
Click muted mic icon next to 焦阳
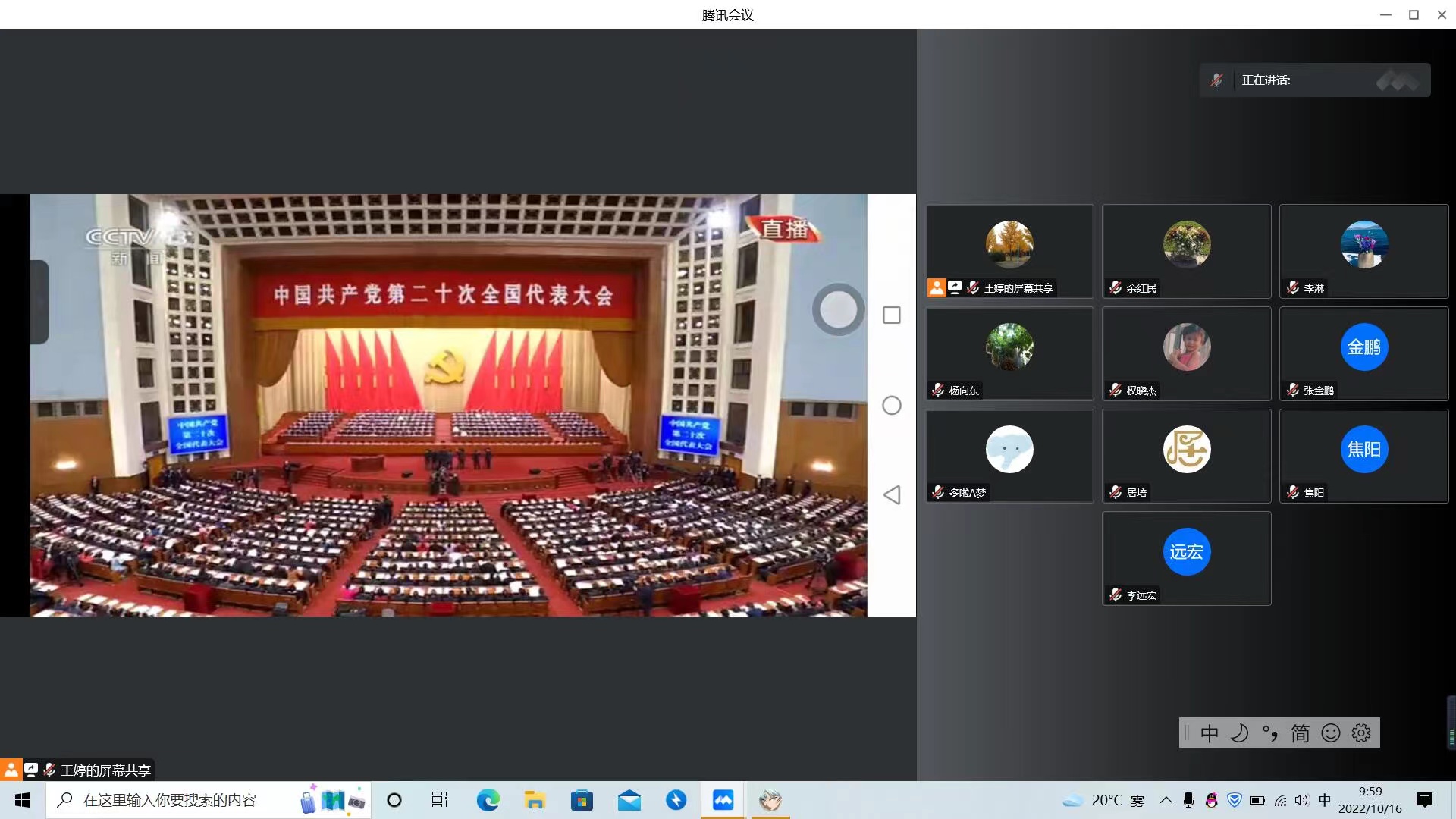point(1293,492)
